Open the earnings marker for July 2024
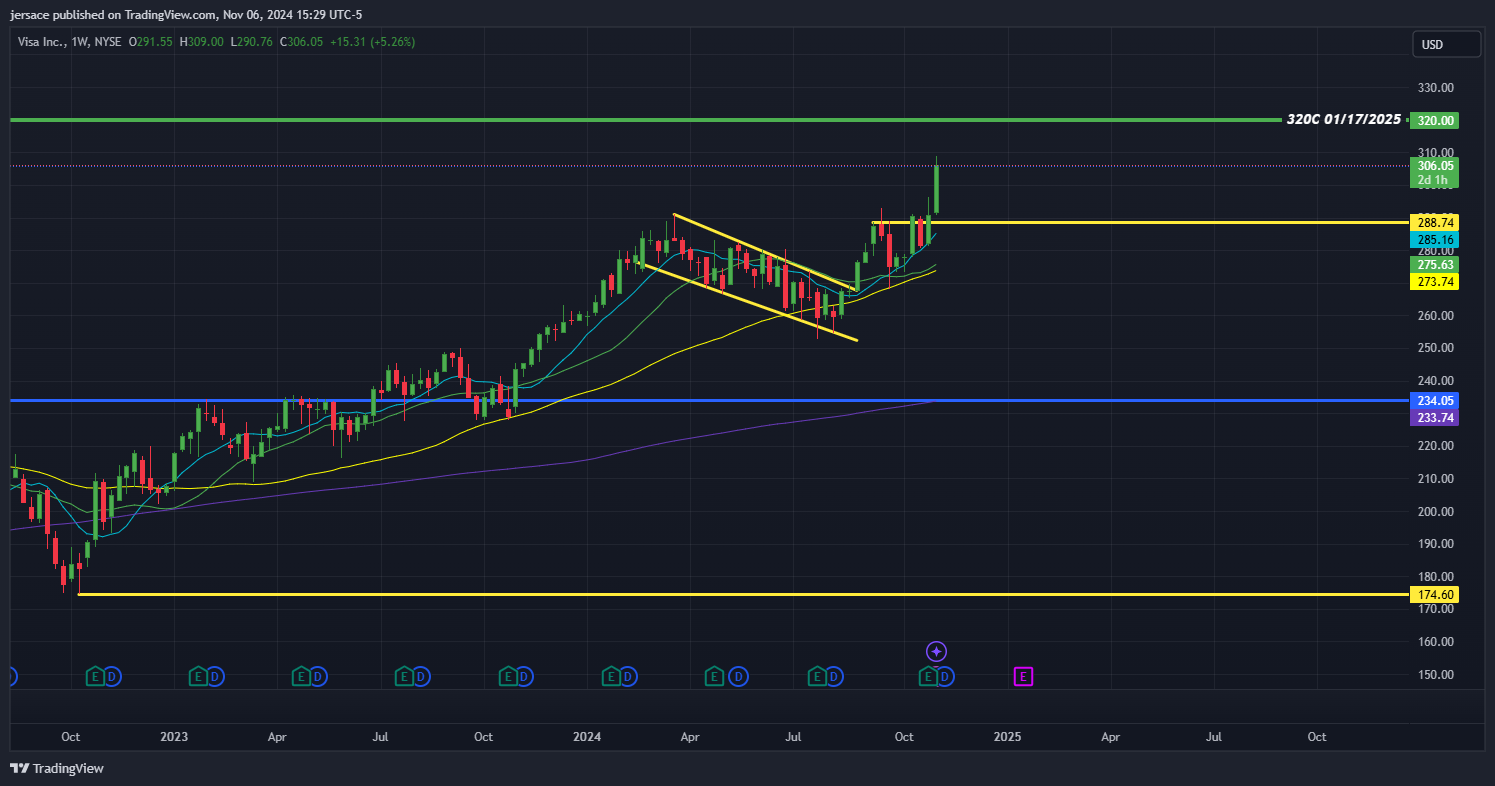The width and height of the screenshot is (1495, 786). pos(817,677)
